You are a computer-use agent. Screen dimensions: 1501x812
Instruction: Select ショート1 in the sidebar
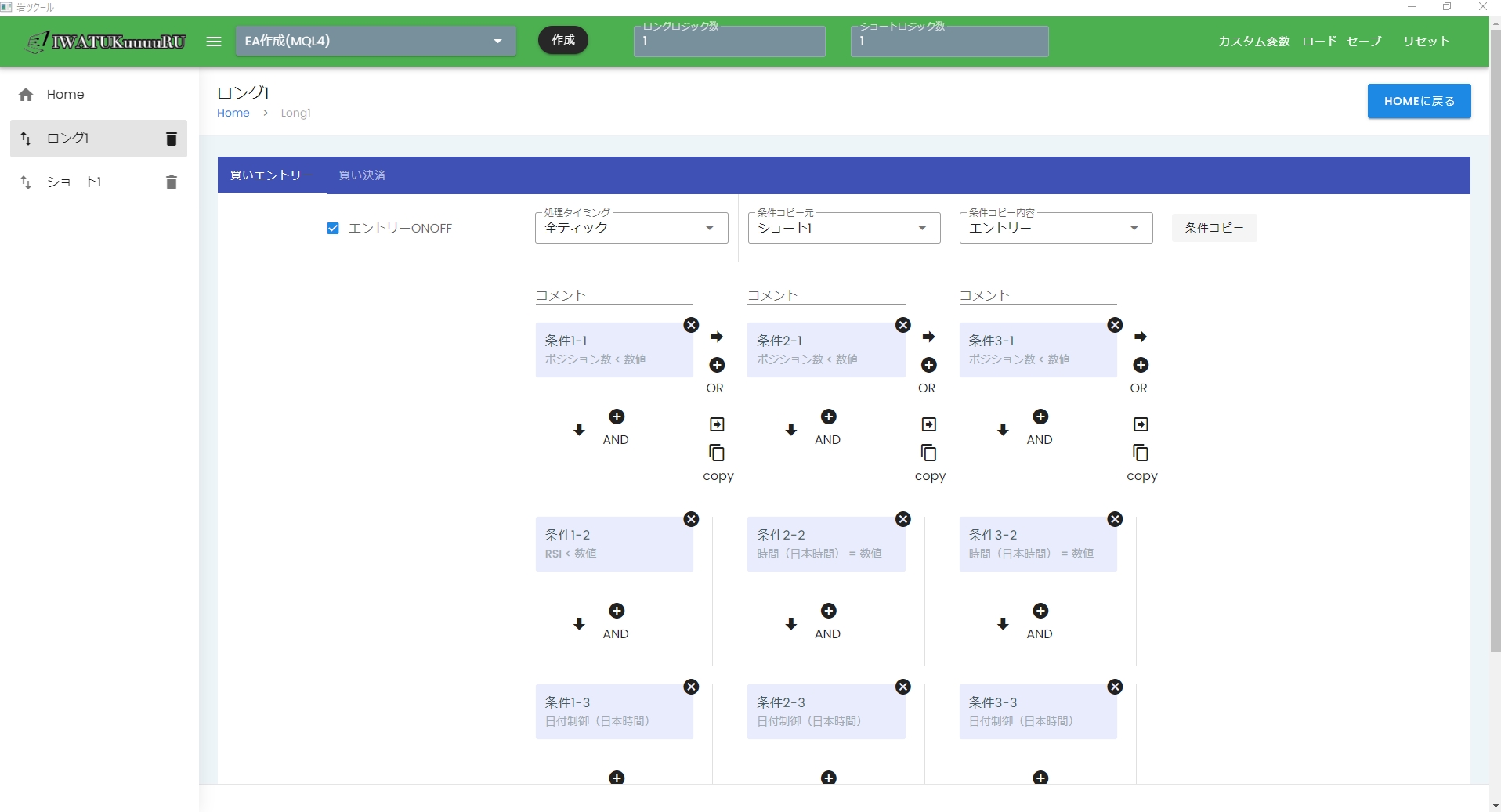click(x=74, y=182)
